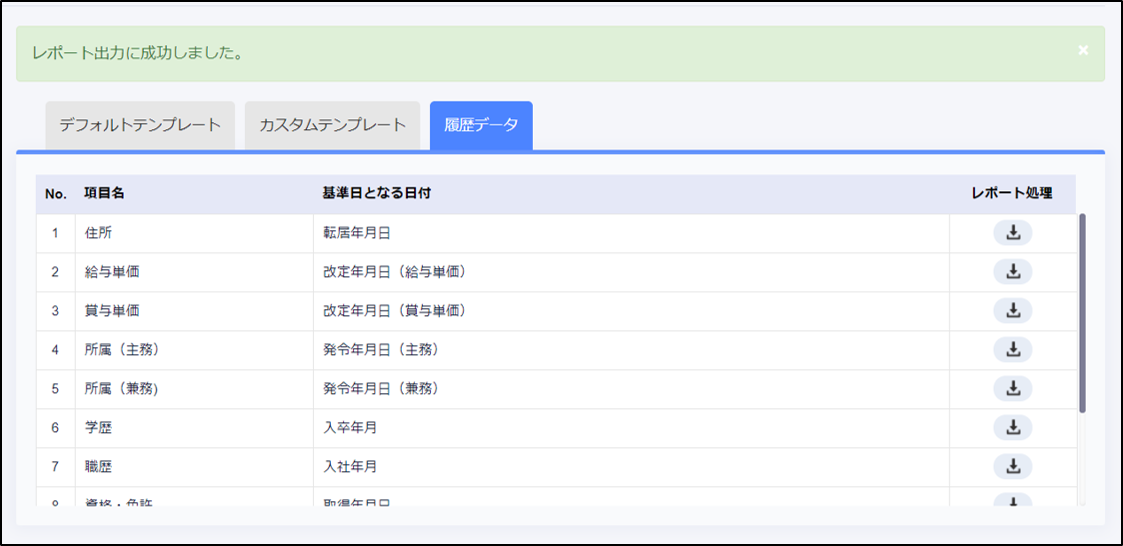Click the partially visible row 8 download icon
The width and height of the screenshot is (1123, 546).
[x=1012, y=500]
